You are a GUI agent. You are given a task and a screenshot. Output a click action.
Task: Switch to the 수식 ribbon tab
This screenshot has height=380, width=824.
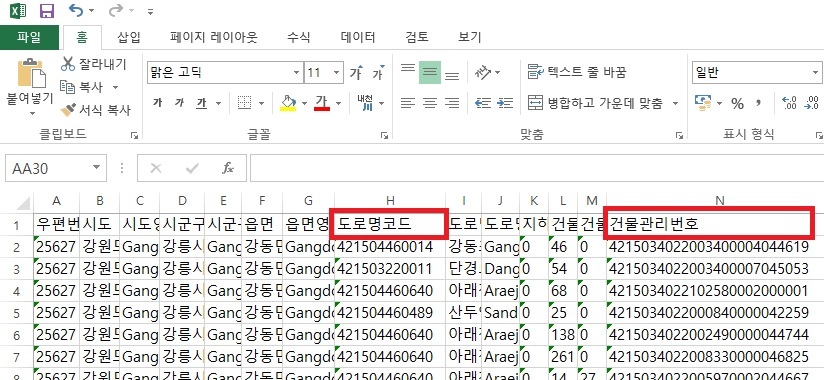pos(298,37)
